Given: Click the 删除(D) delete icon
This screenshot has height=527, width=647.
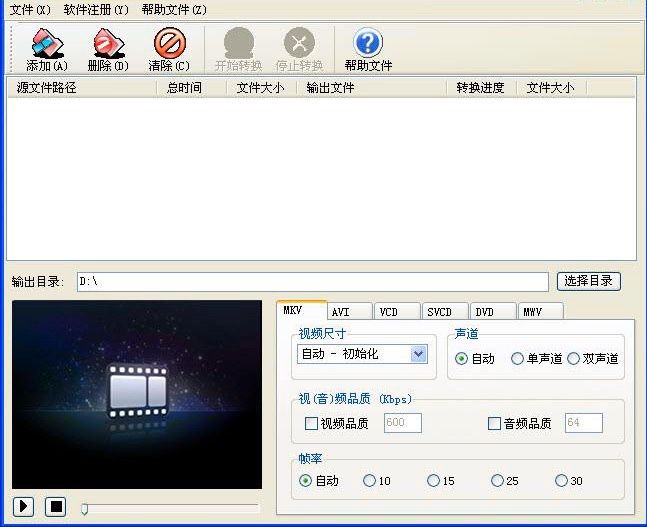Looking at the screenshot, I should click(109, 43).
